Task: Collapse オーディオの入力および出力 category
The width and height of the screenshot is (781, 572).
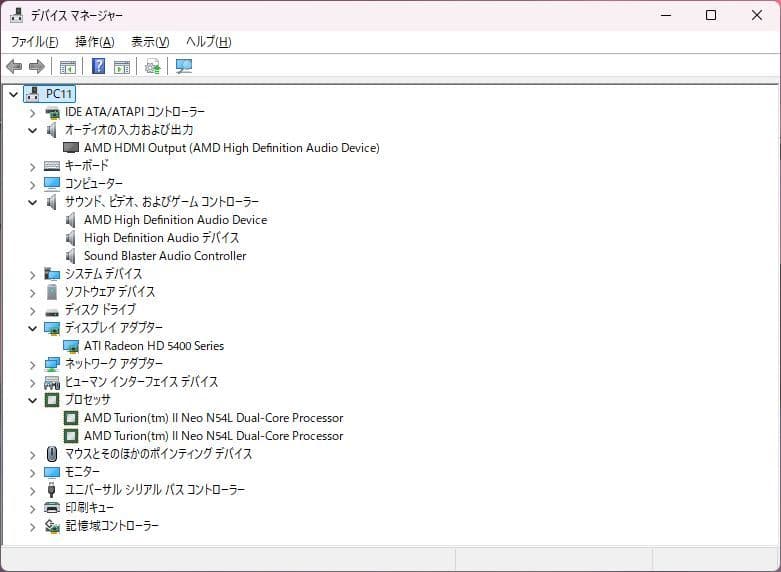Action: [x=32, y=131]
